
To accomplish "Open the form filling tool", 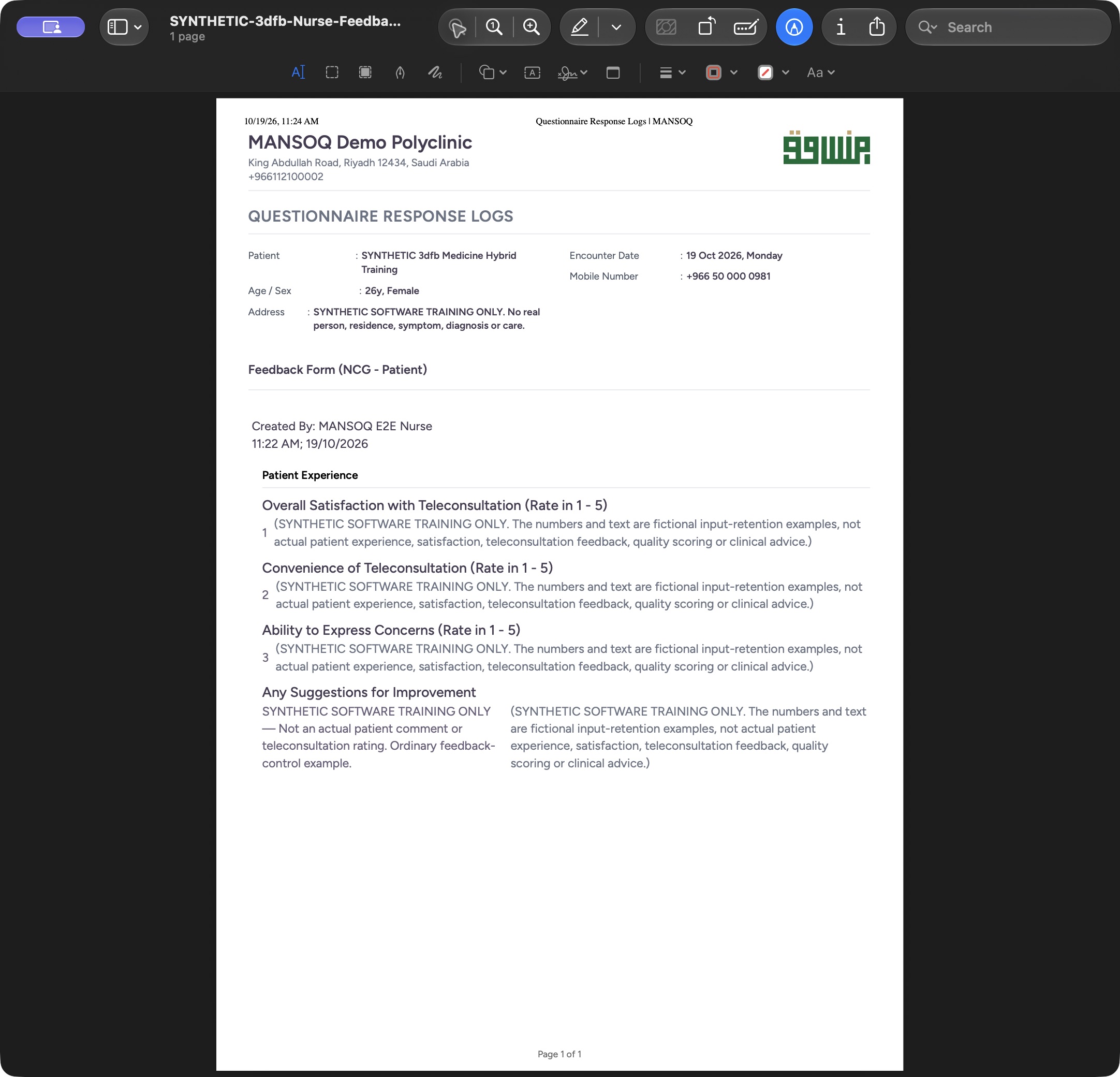I will [x=746, y=27].
